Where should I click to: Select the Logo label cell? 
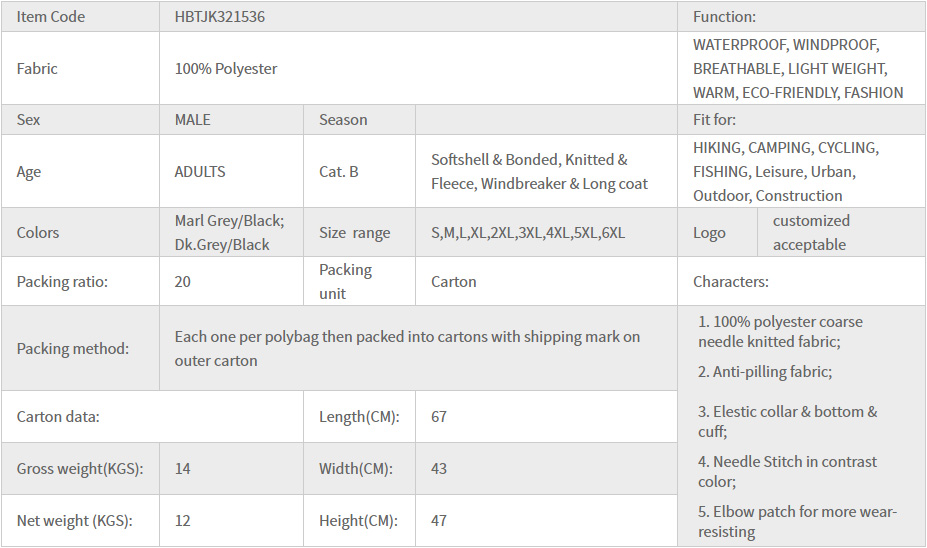pyautogui.click(x=709, y=233)
